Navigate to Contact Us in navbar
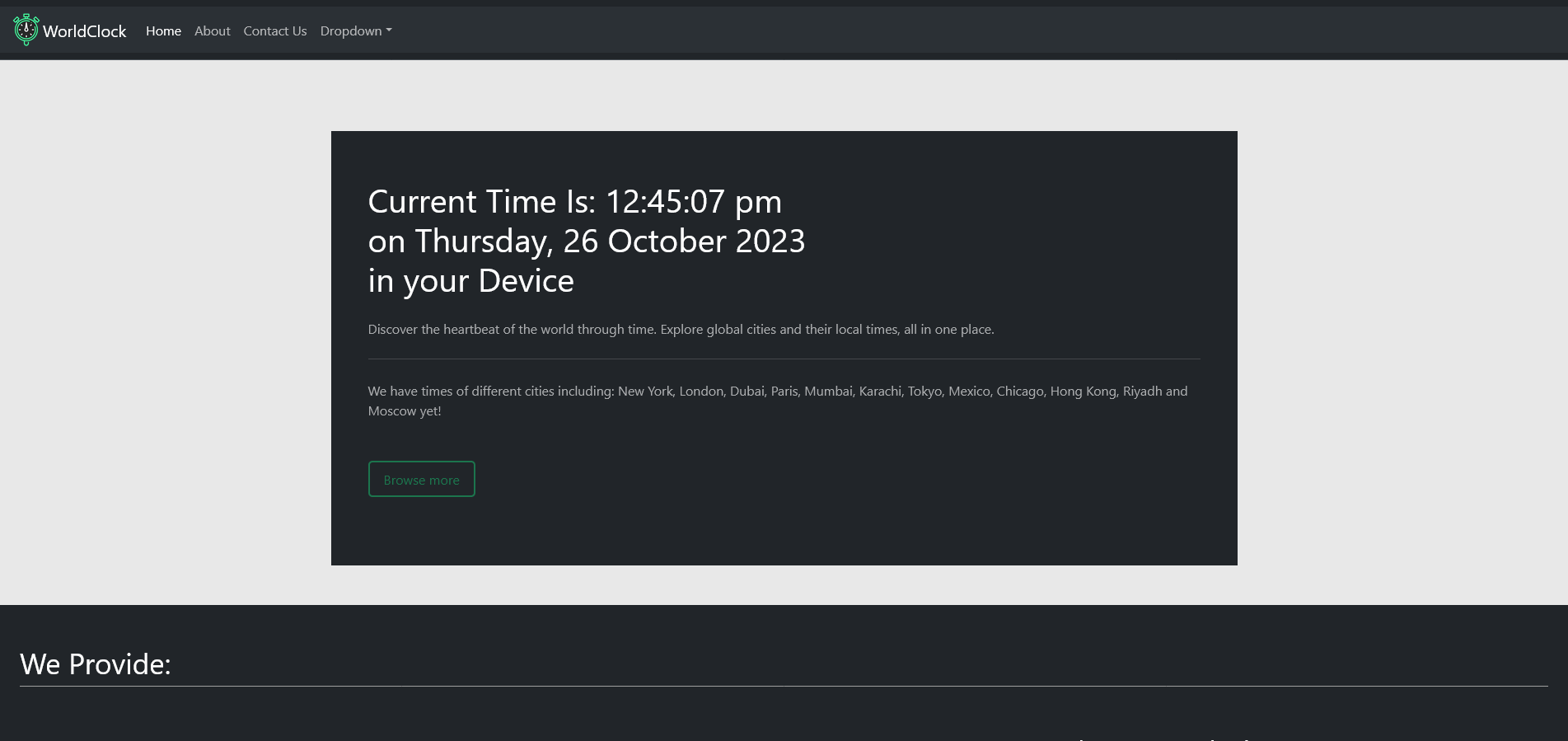This screenshot has width=1568, height=741. pos(275,30)
